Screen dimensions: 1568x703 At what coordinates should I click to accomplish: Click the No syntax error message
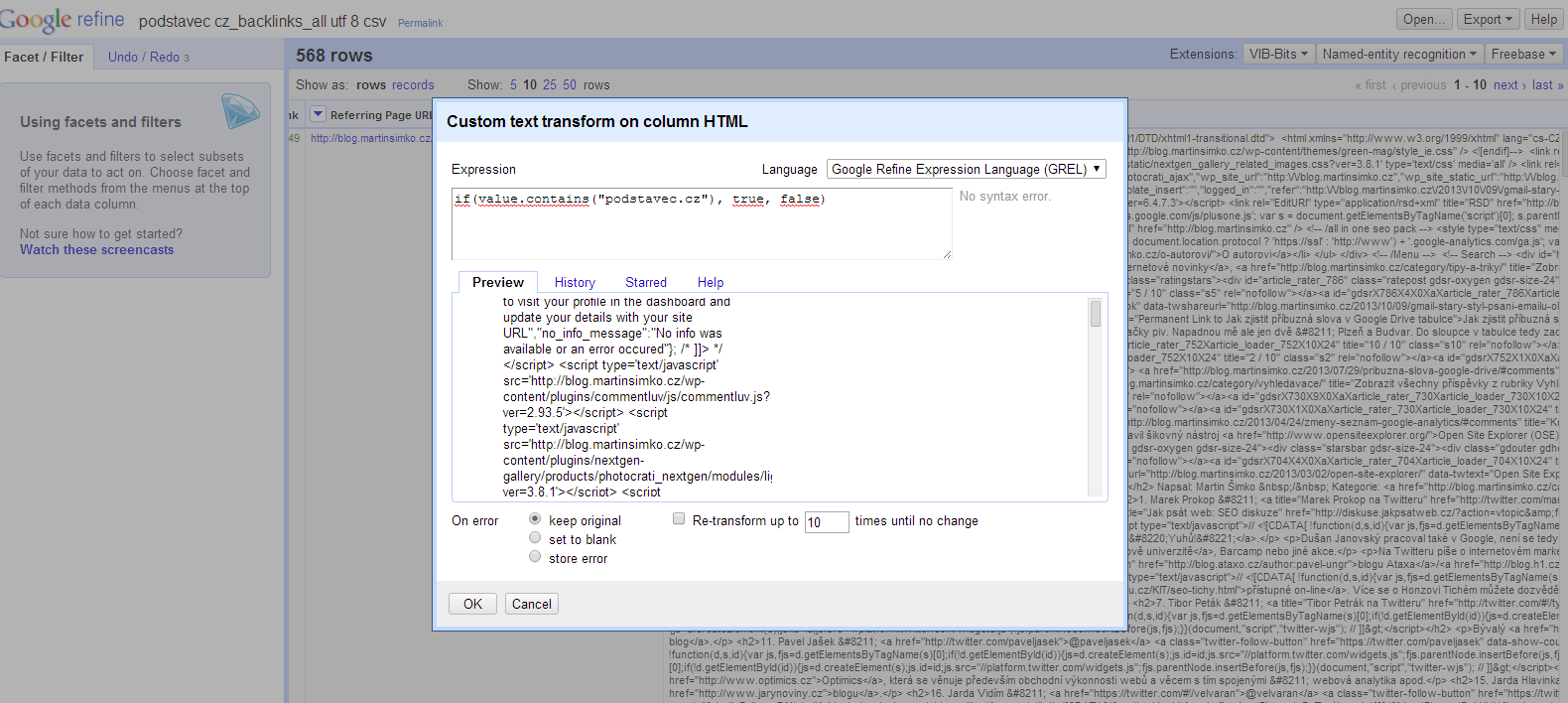1004,197
